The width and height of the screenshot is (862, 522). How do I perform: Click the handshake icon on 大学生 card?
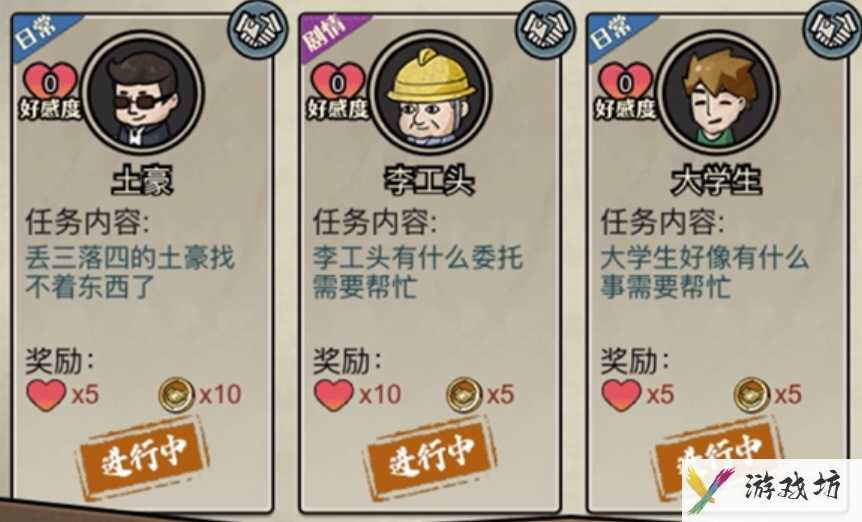[x=833, y=27]
